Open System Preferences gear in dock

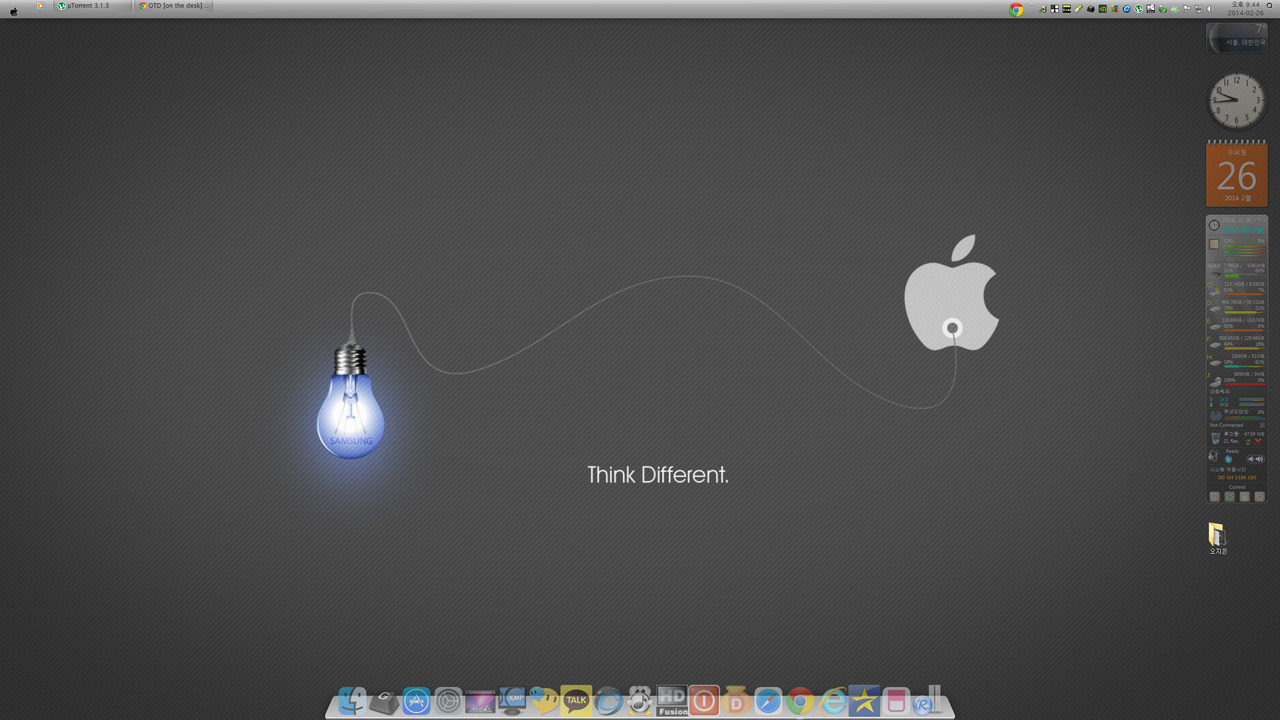[448, 702]
